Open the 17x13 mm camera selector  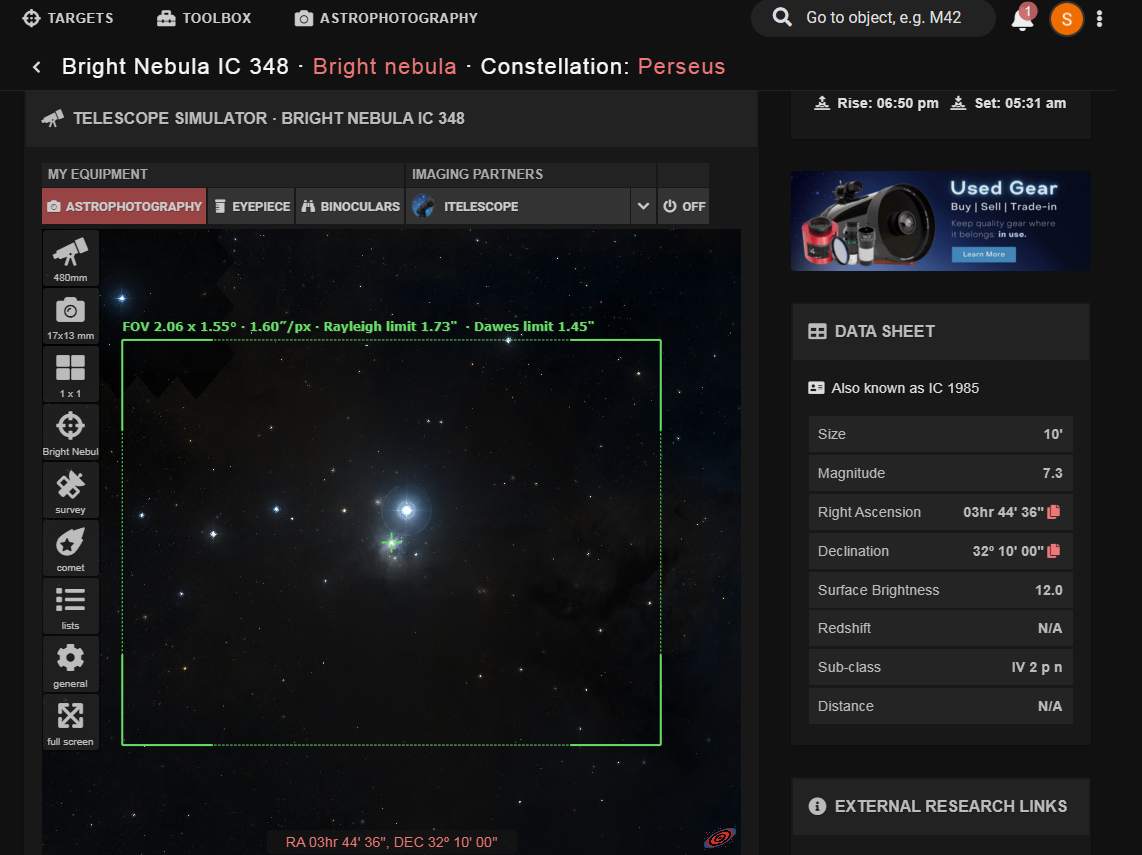tap(71, 315)
